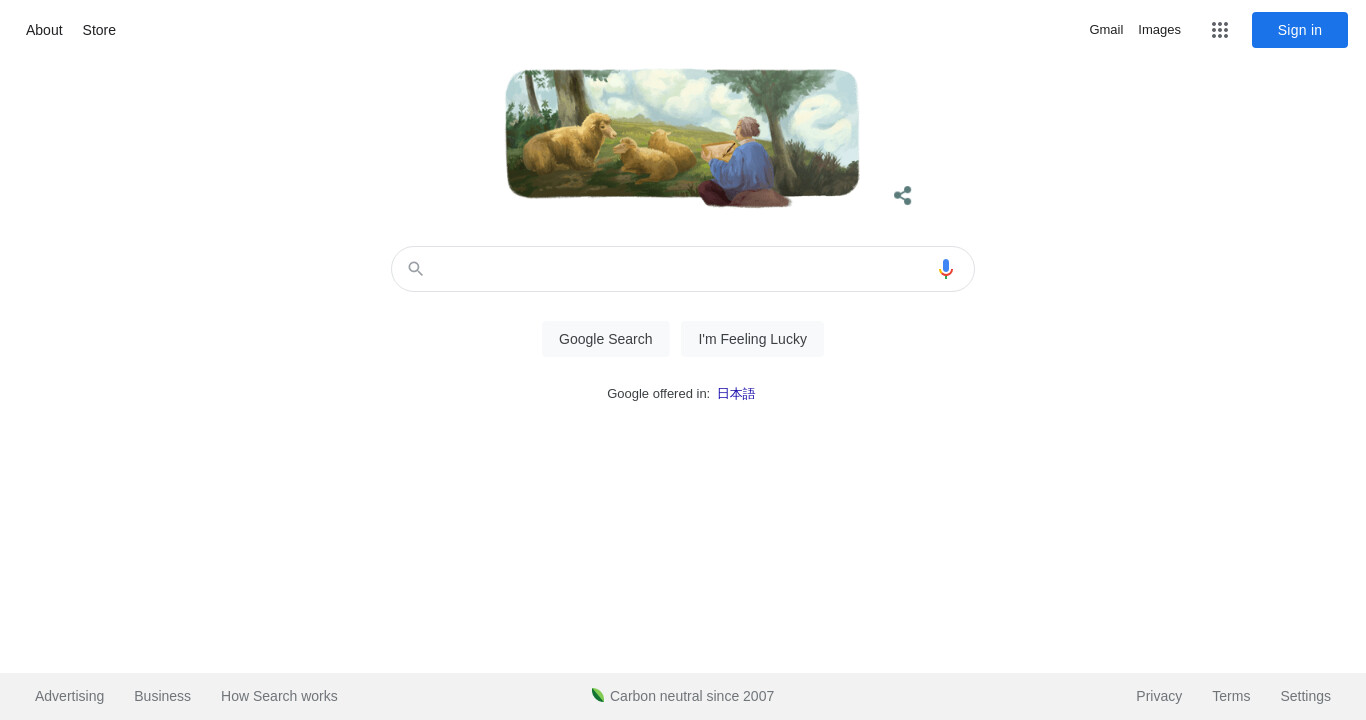Click the I'm Feeling Lucky button

tap(753, 339)
